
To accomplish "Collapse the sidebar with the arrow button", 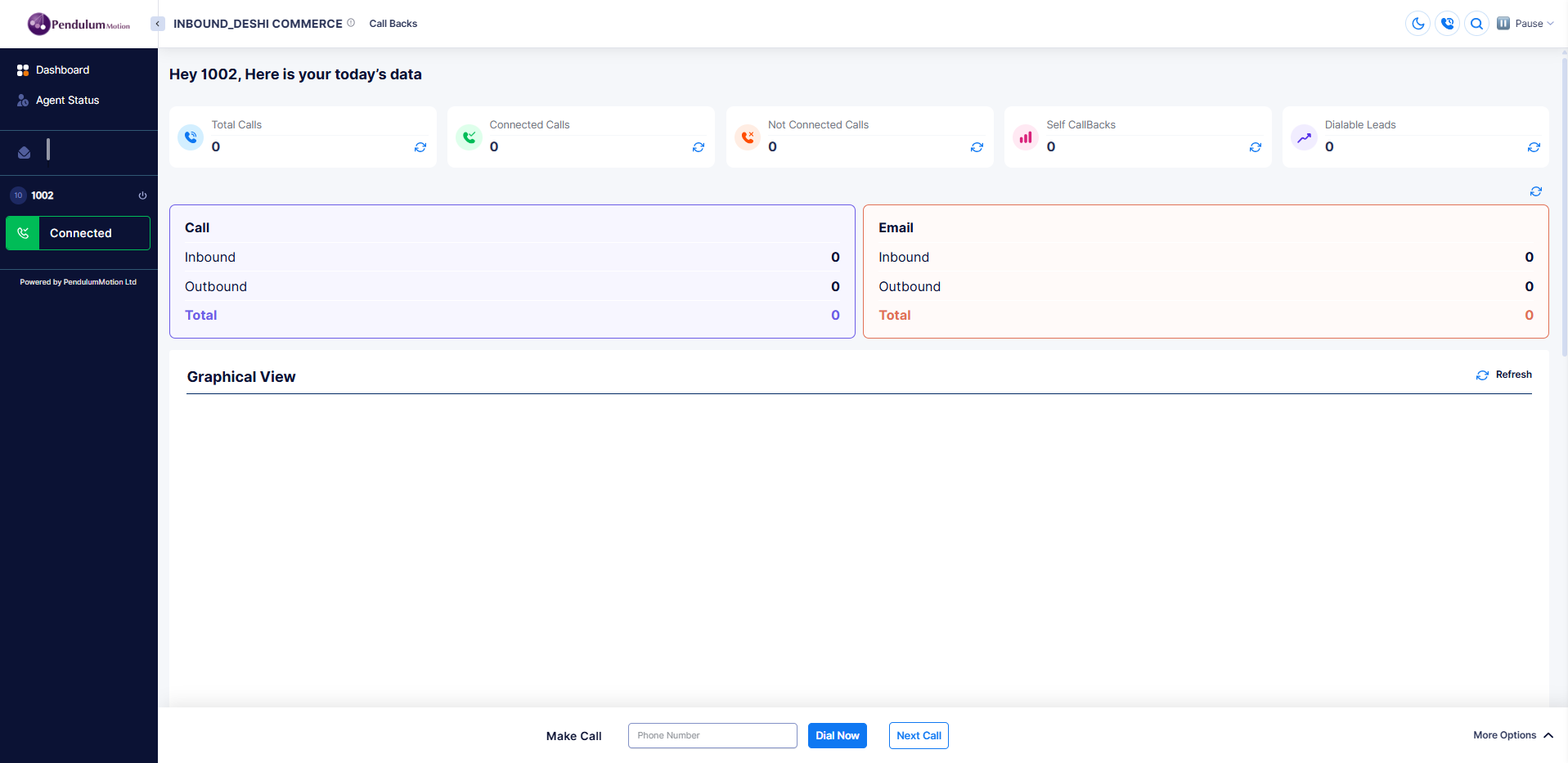I will pyautogui.click(x=158, y=24).
